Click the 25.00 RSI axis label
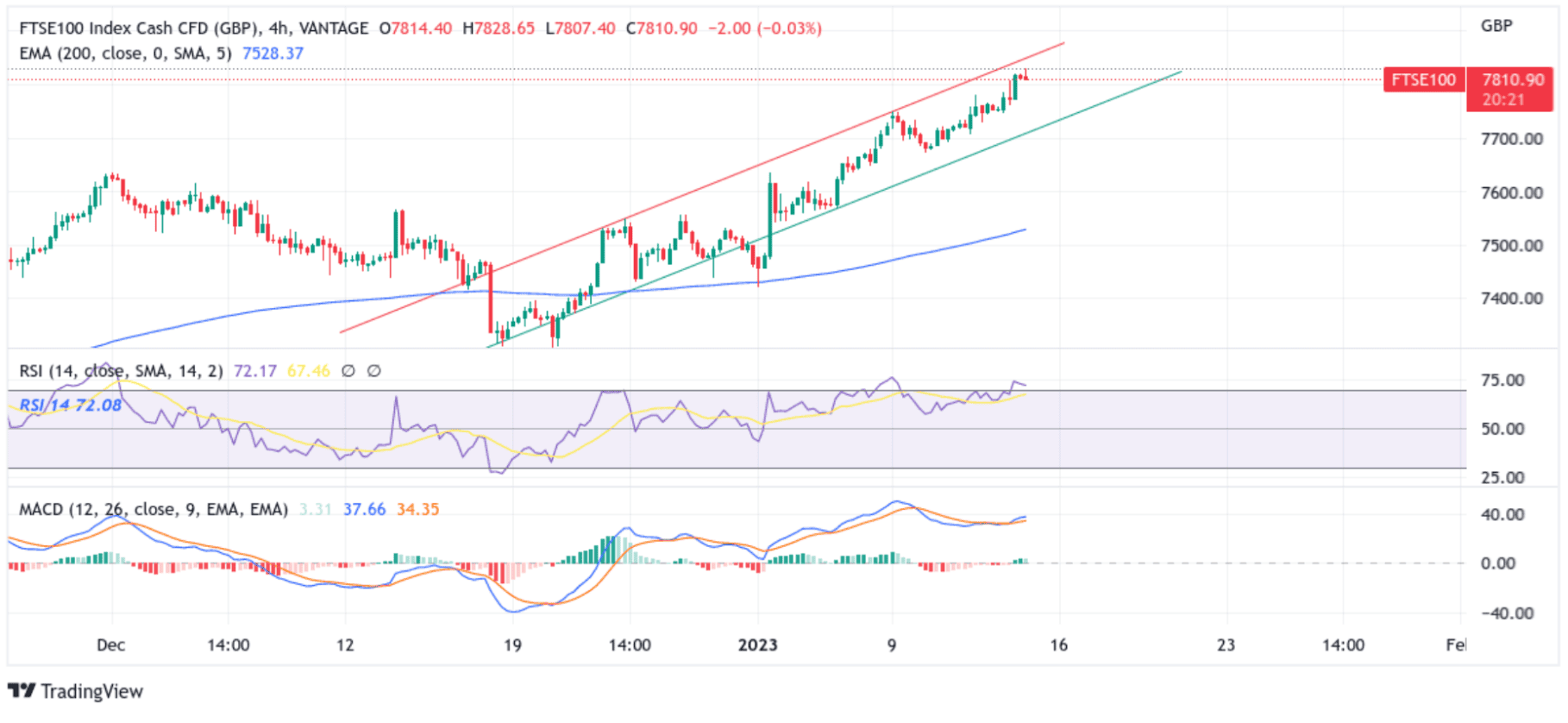Viewport: 1568px width, 723px height. coord(1502,478)
